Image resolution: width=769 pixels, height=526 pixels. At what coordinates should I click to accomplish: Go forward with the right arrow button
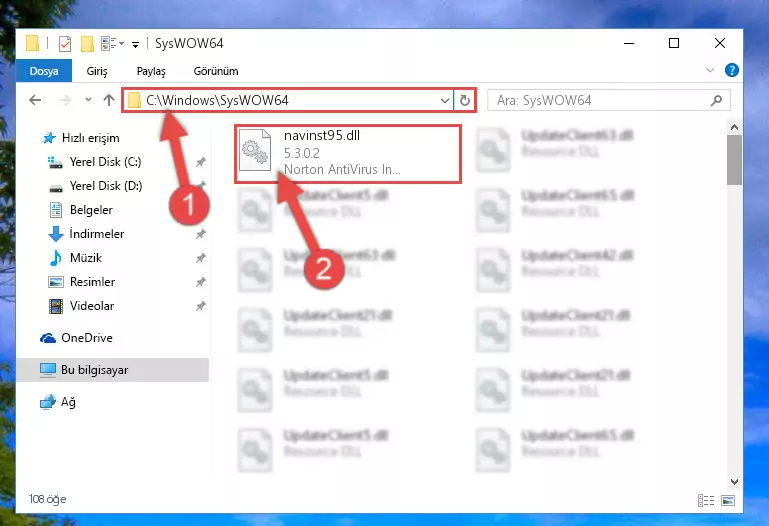click(x=64, y=100)
